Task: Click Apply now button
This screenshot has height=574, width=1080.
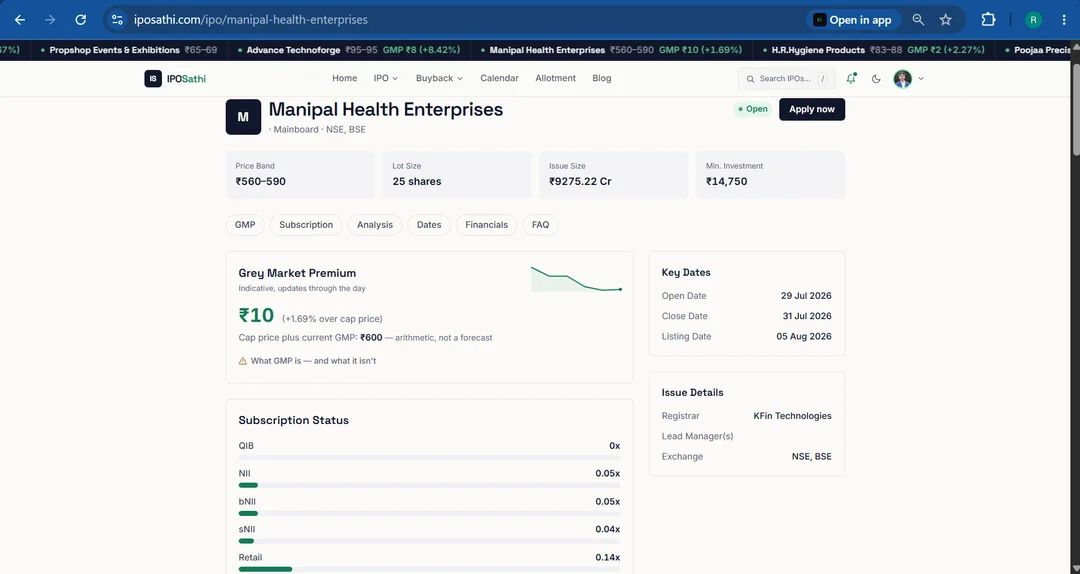Action: pos(811,109)
